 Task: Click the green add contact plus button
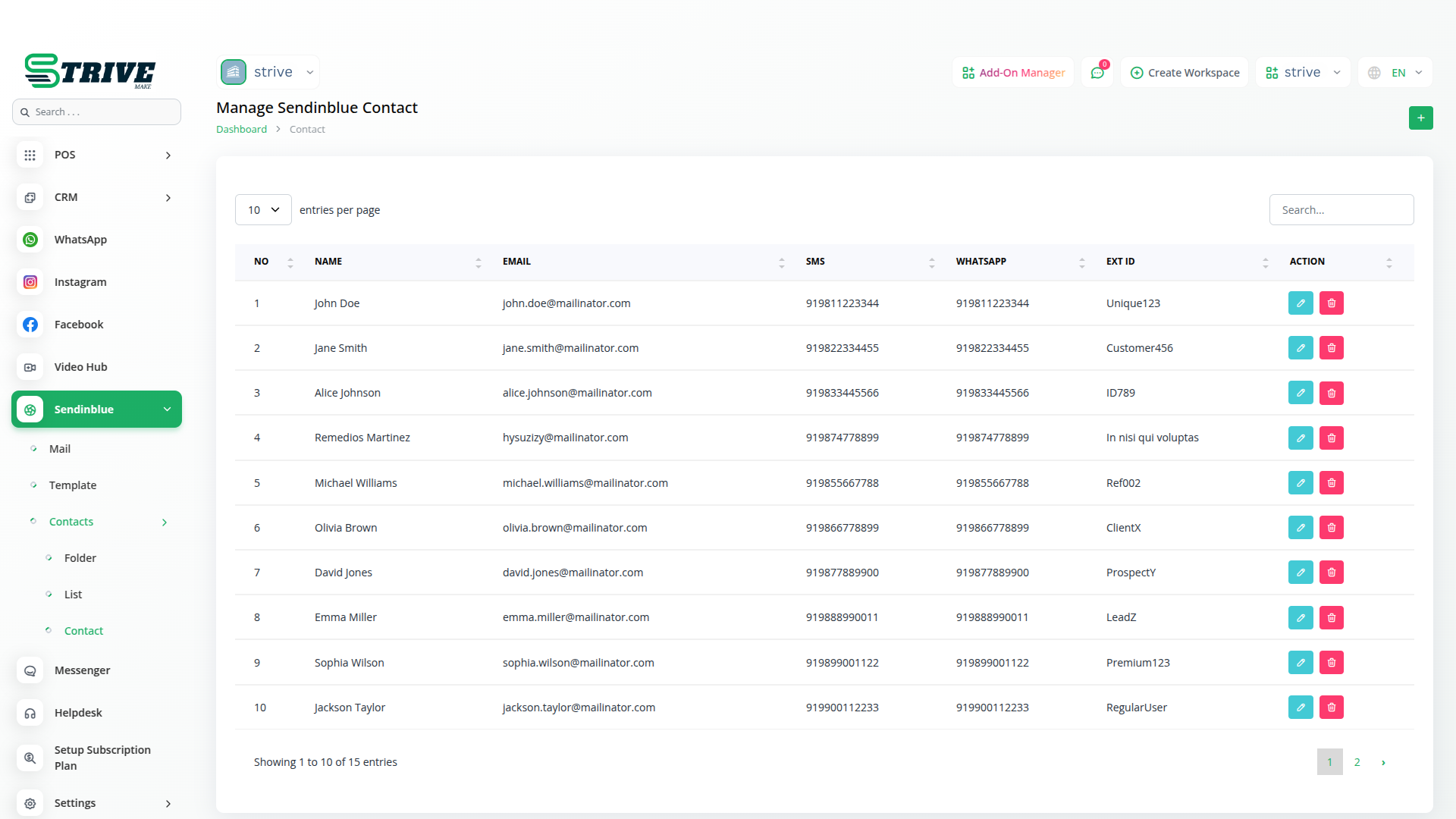(1420, 118)
